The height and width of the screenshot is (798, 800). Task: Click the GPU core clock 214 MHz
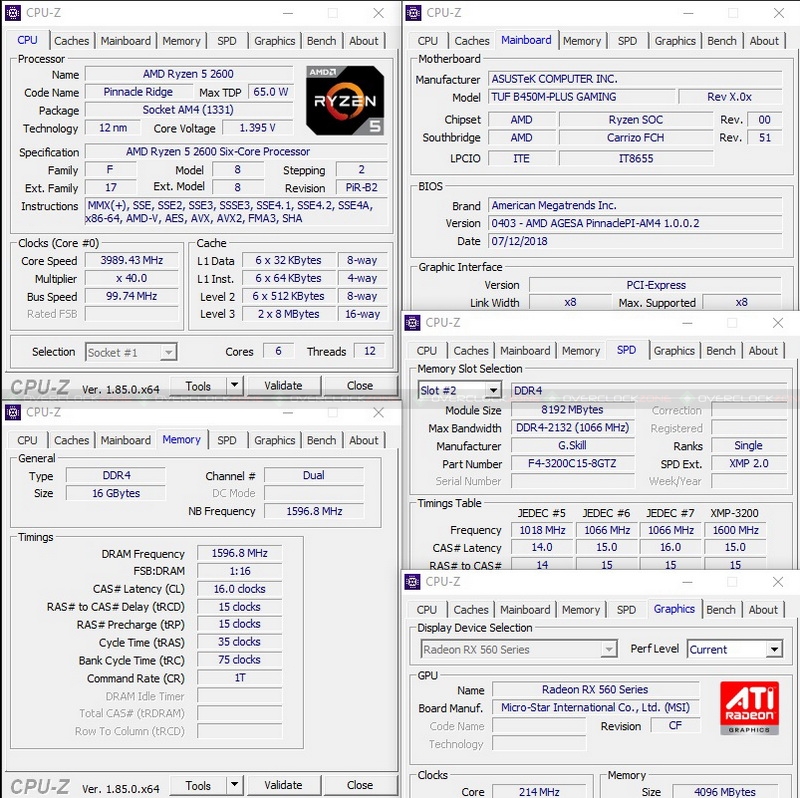pos(539,791)
